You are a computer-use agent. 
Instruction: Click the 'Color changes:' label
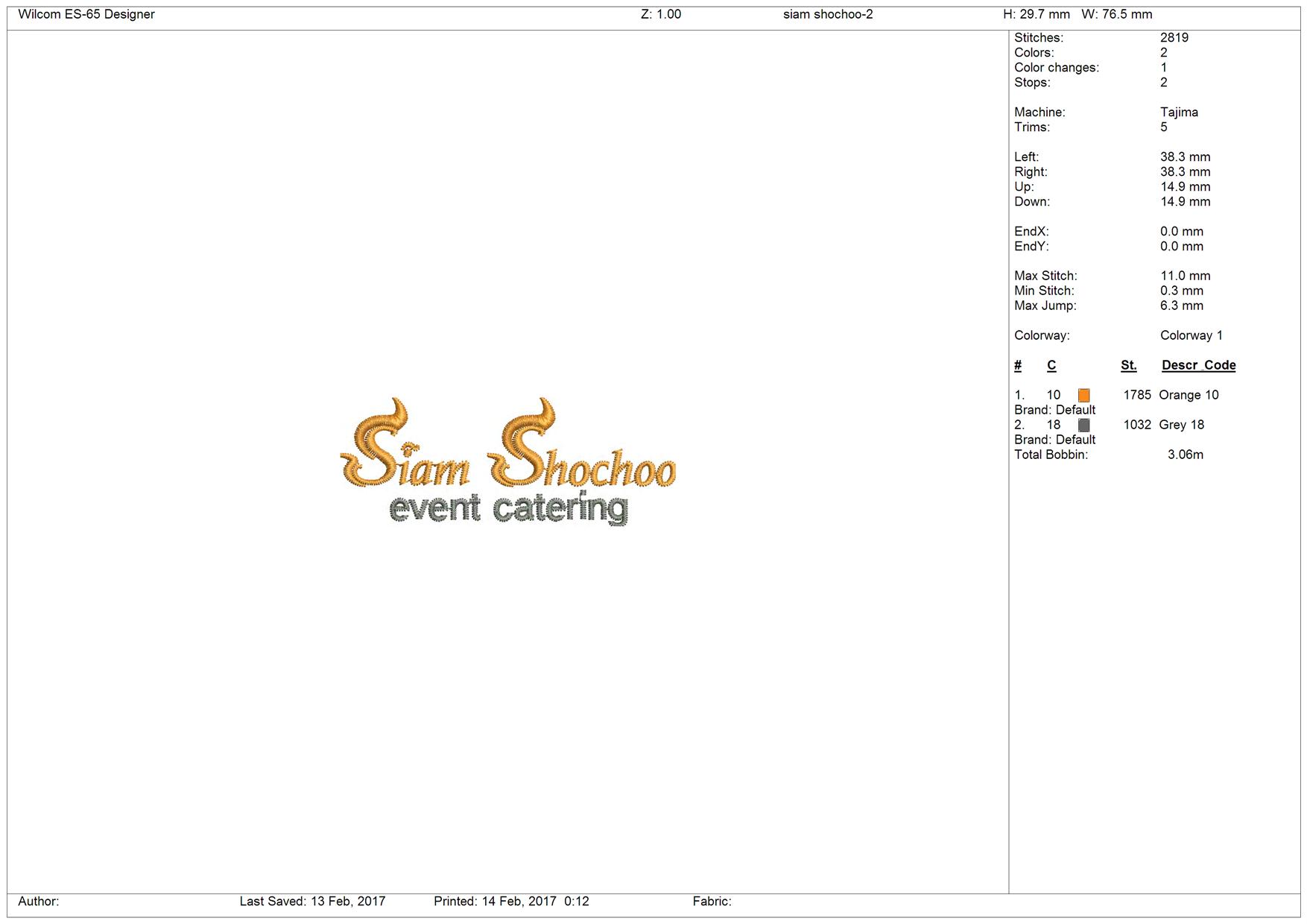coord(1057,68)
